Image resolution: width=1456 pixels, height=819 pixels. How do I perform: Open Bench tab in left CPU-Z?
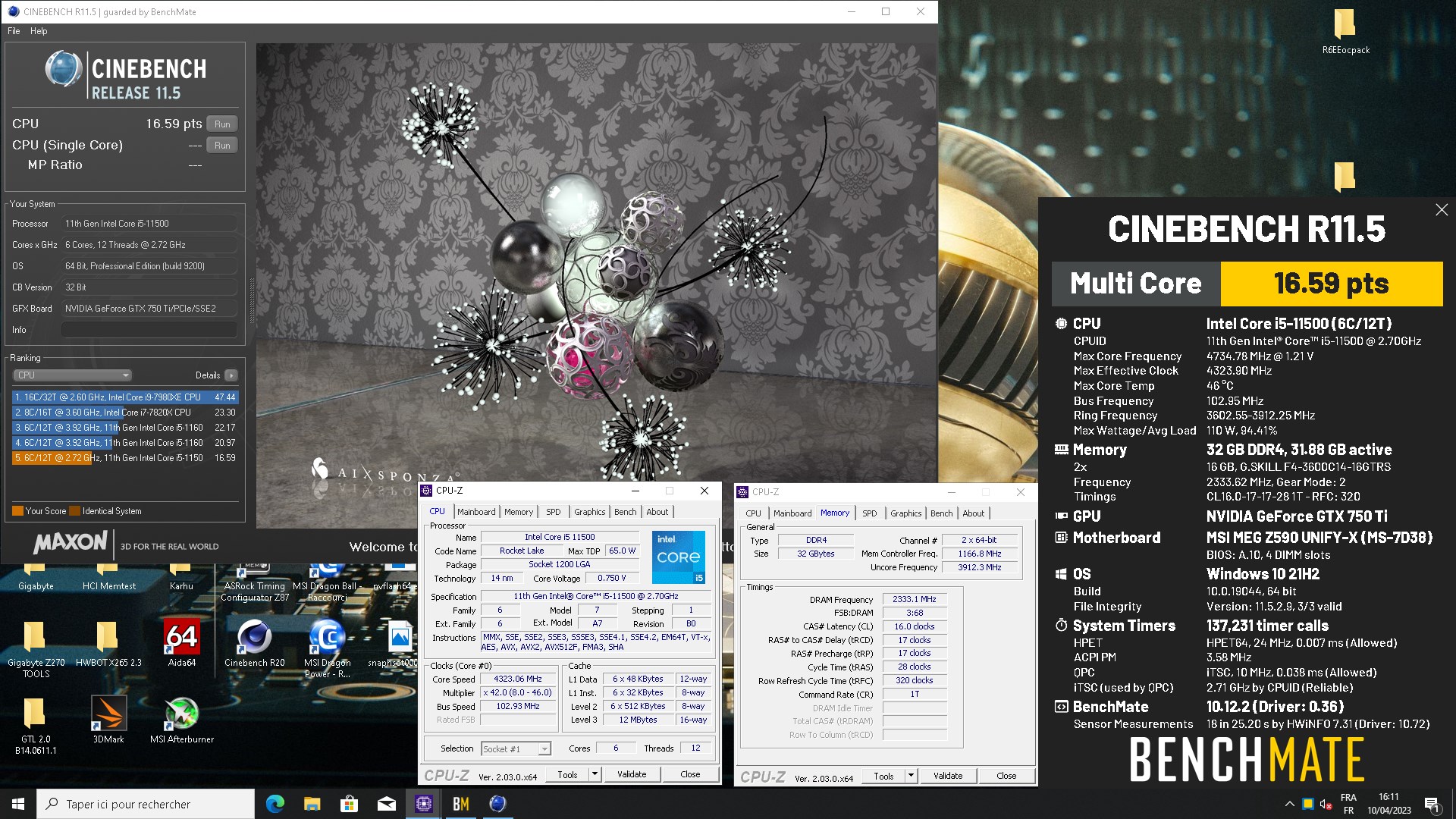coord(625,512)
